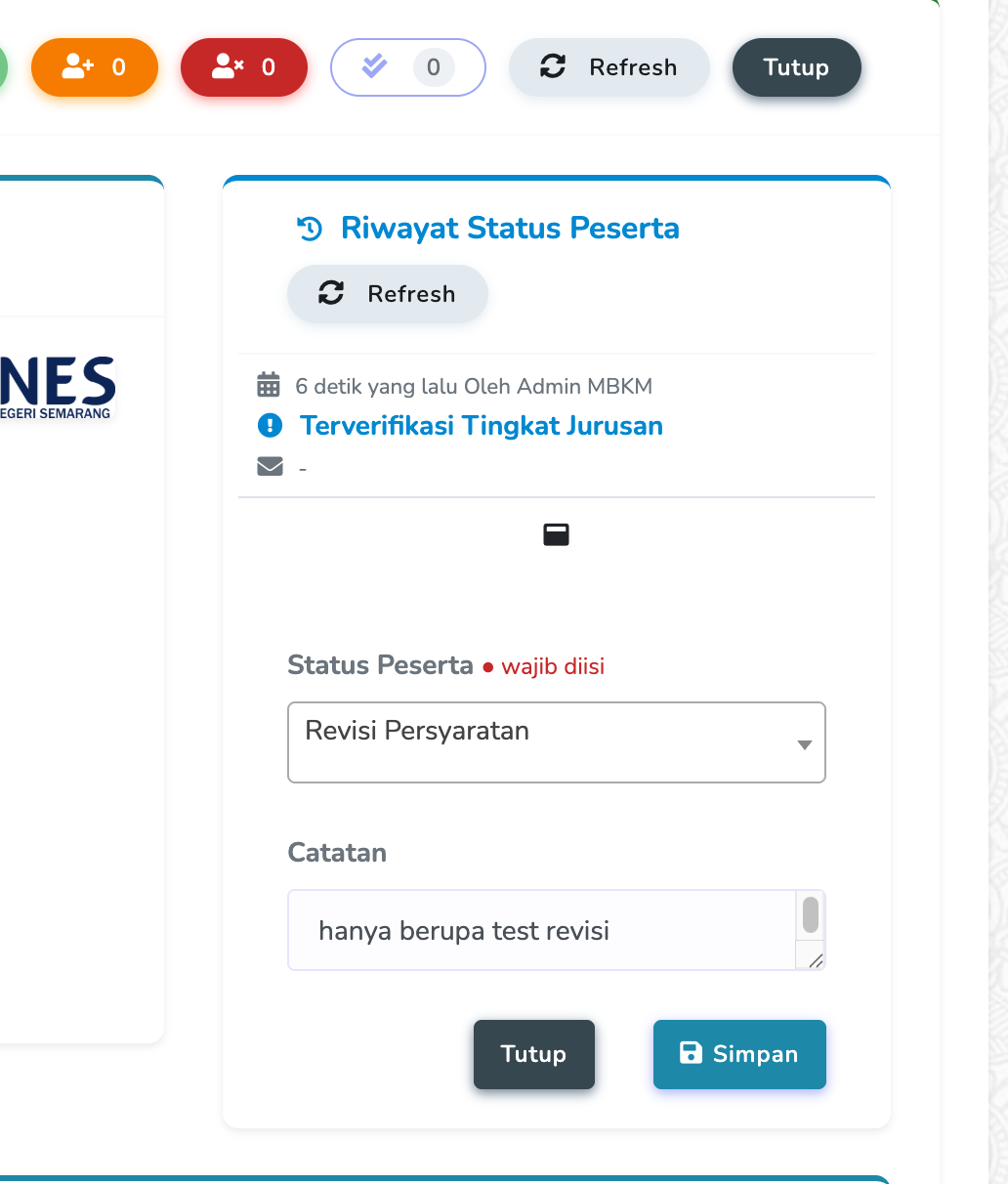Refresh the Riwayat Status Peserta history
The height and width of the screenshot is (1184, 1008).
pyautogui.click(x=388, y=294)
